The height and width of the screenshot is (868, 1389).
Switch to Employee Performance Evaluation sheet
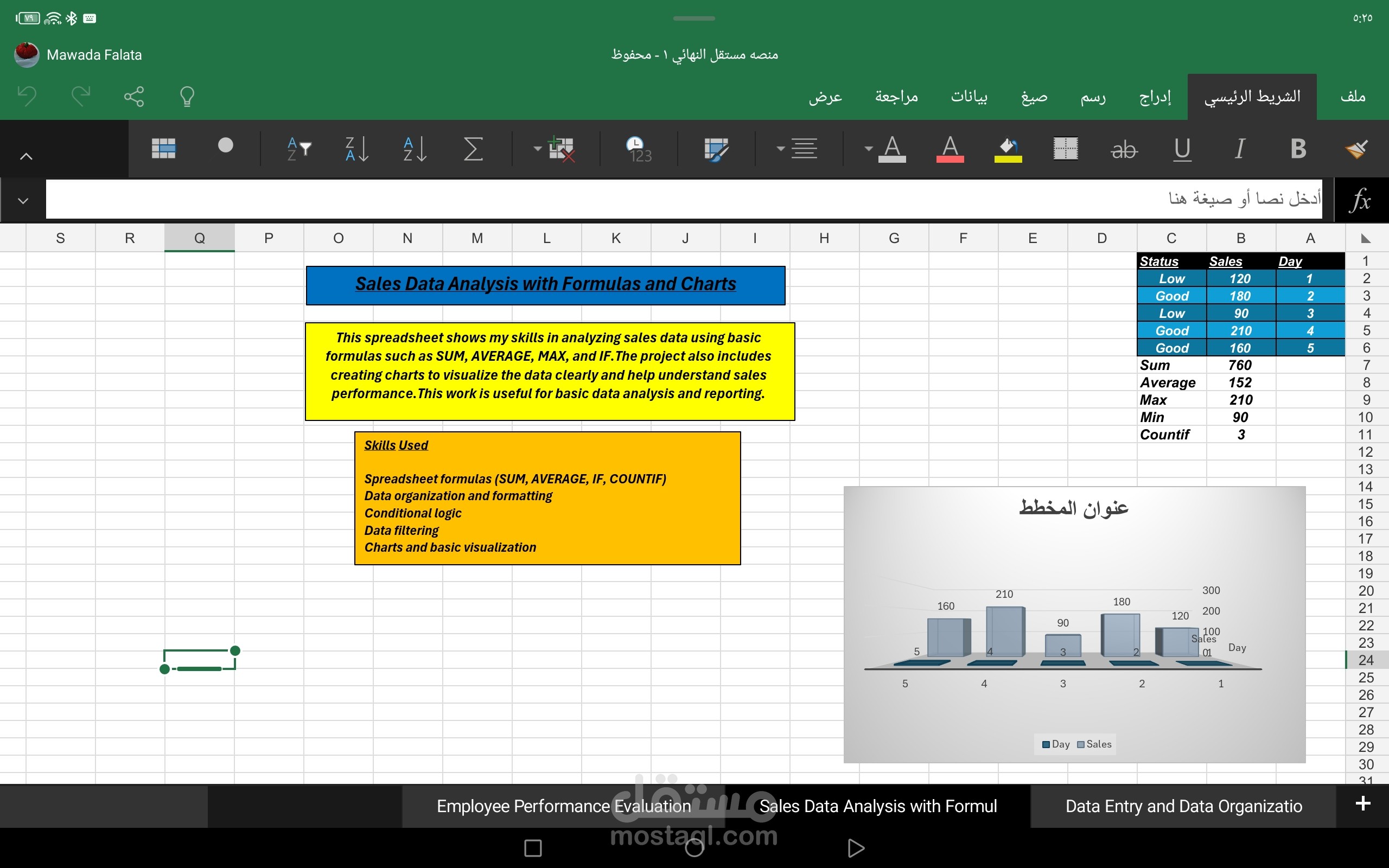coord(564,806)
